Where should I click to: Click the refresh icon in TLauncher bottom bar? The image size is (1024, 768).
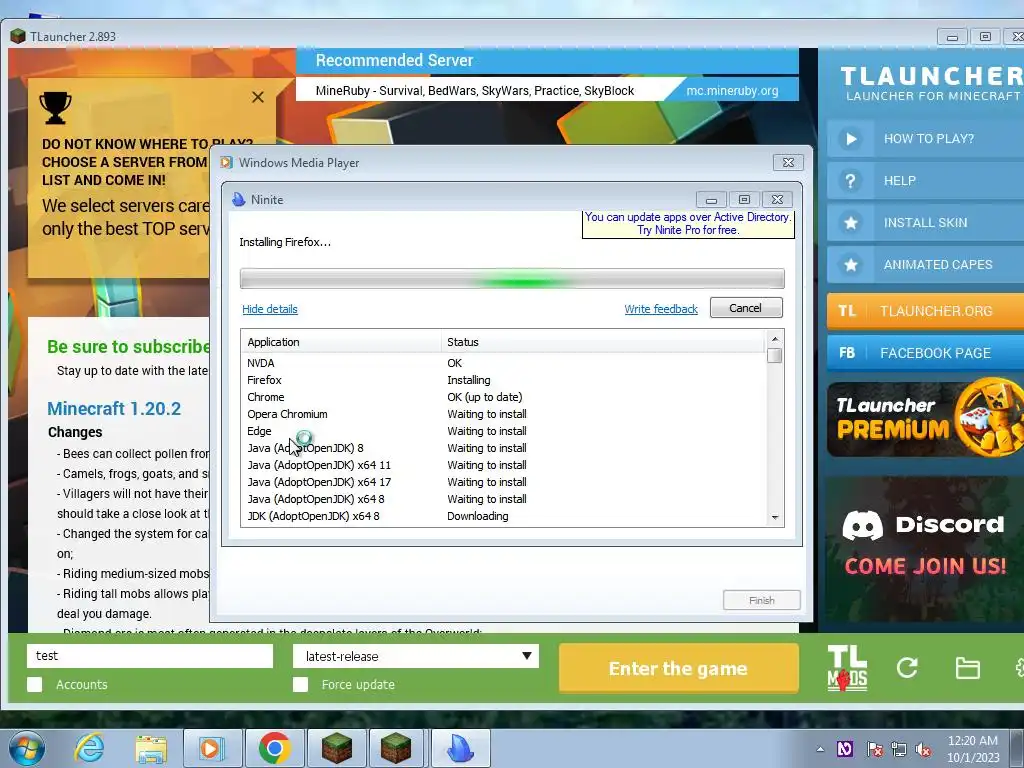coord(907,667)
